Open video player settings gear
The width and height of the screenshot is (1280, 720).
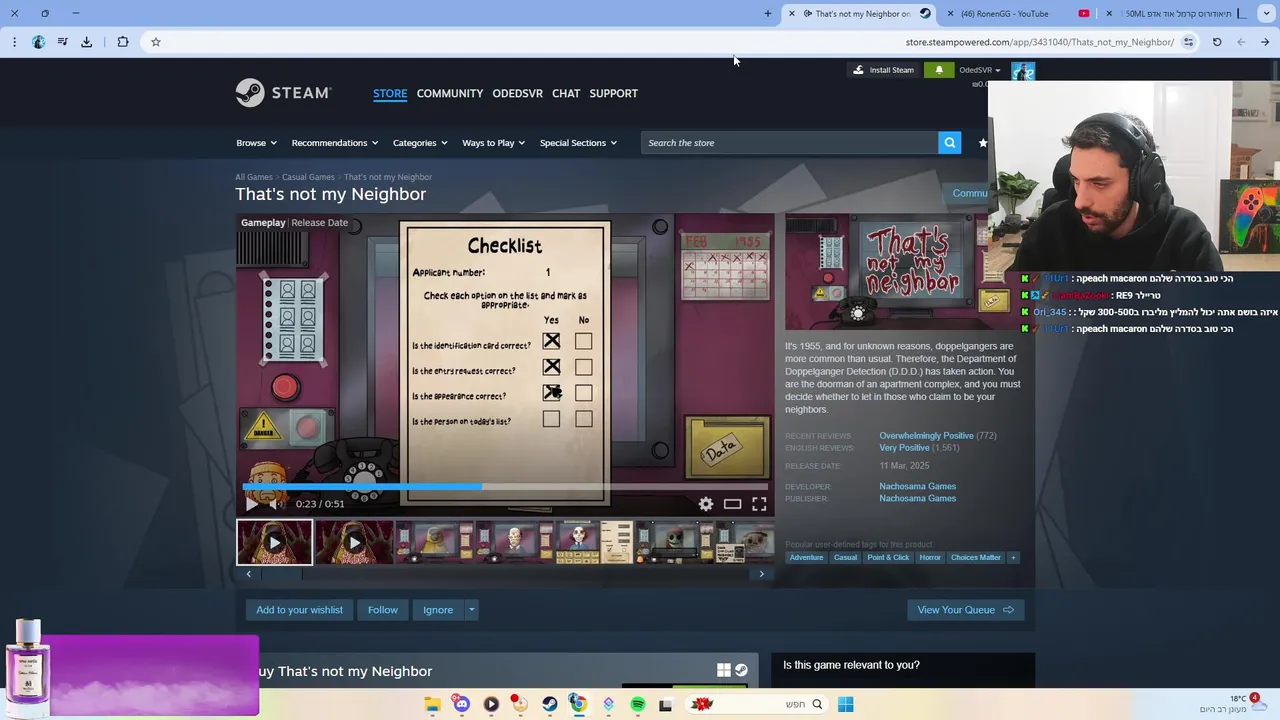(x=706, y=504)
